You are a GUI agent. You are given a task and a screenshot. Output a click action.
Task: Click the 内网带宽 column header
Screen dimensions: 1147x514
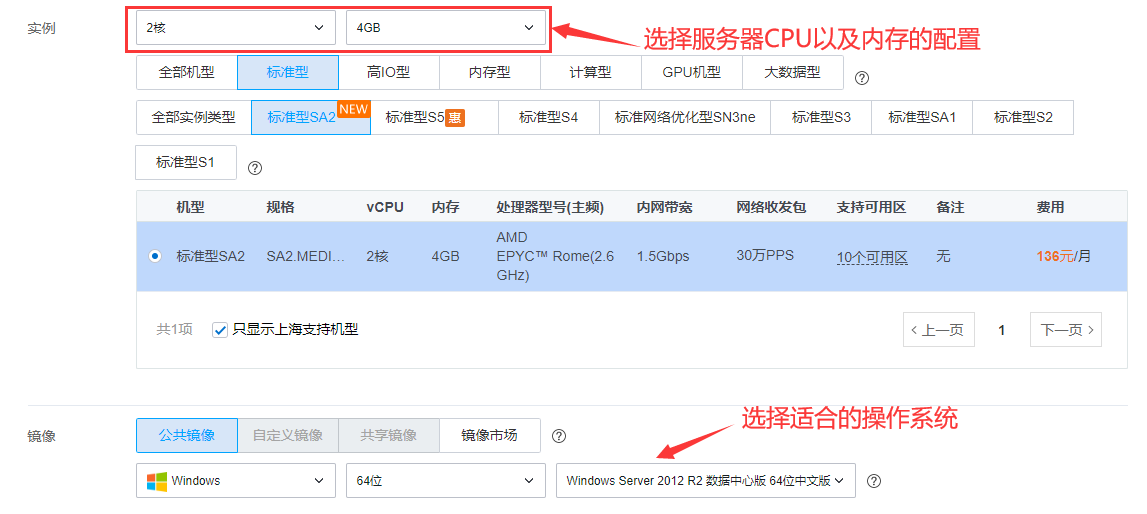tap(664, 208)
